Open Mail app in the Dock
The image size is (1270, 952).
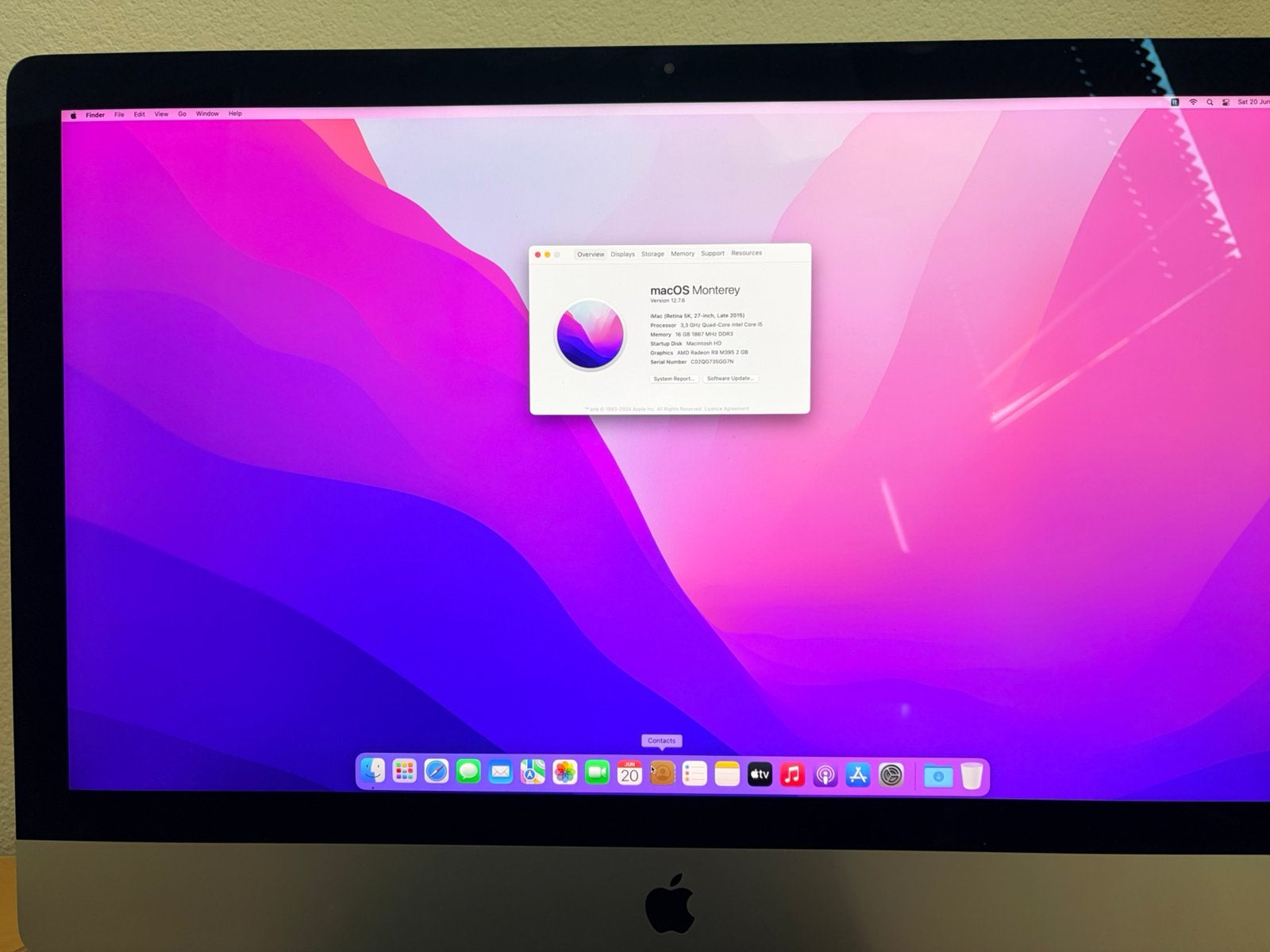tap(500, 772)
